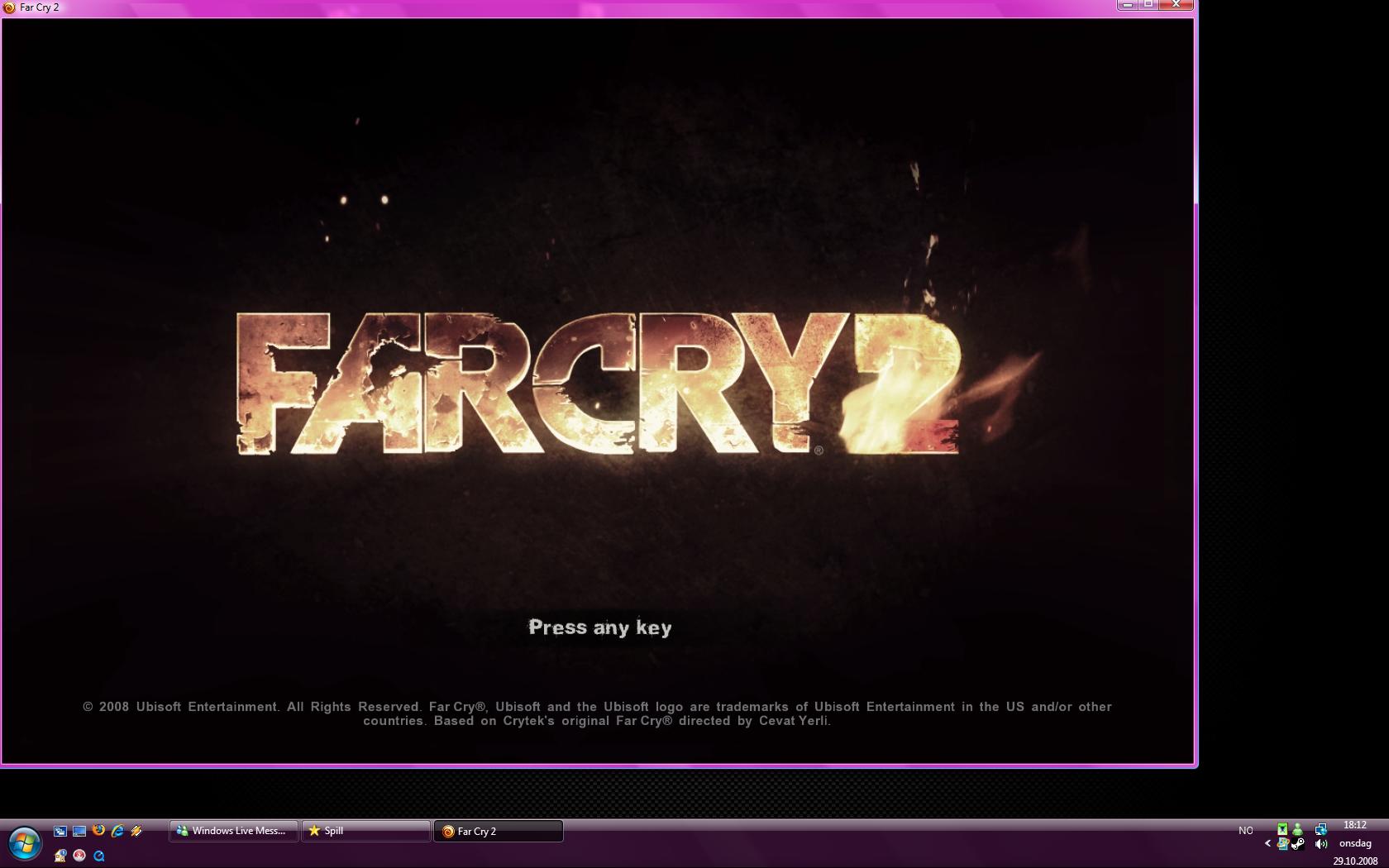The image size is (1389, 868).
Task: Open the red round quick launch icon
Action: [79, 856]
